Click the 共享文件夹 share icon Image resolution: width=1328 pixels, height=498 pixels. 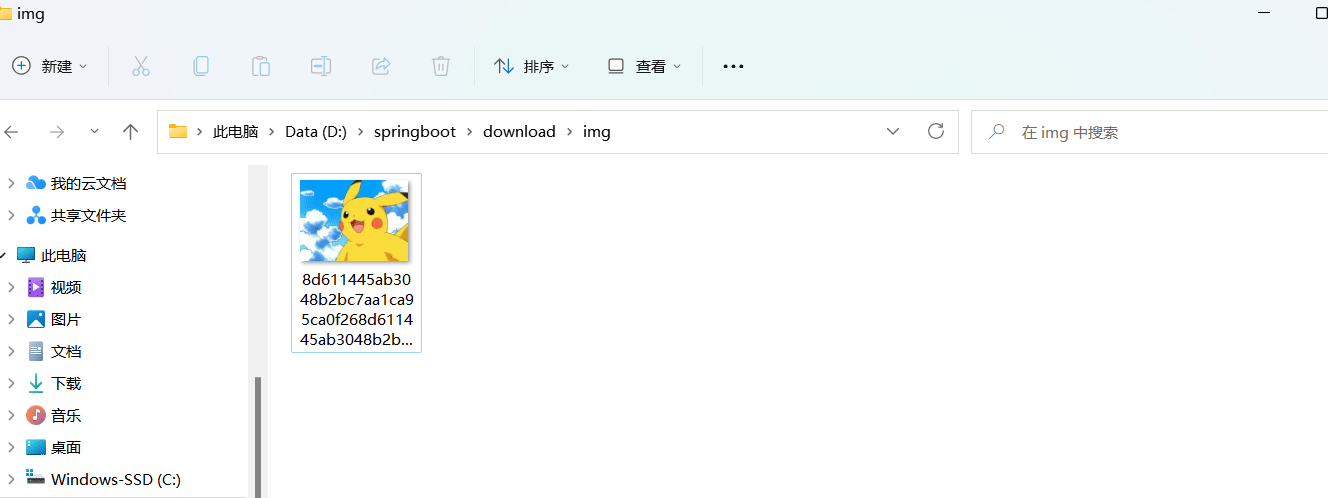(x=36, y=215)
